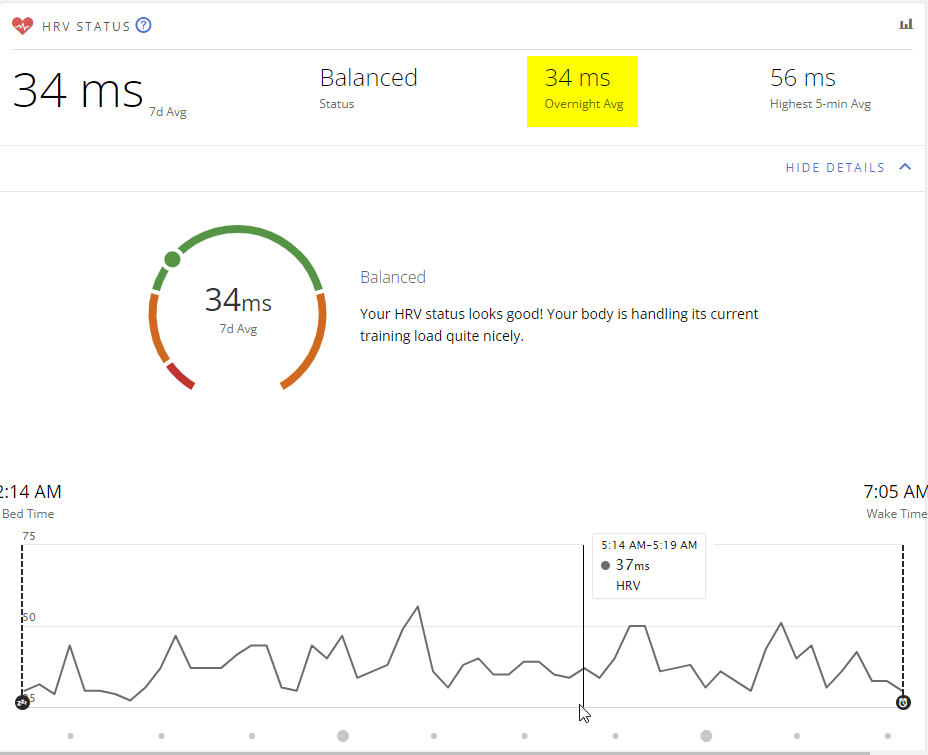This screenshot has width=928, height=755.
Task: Select the 56 ms Highest 5-min Avg stat
Action: coord(820,89)
